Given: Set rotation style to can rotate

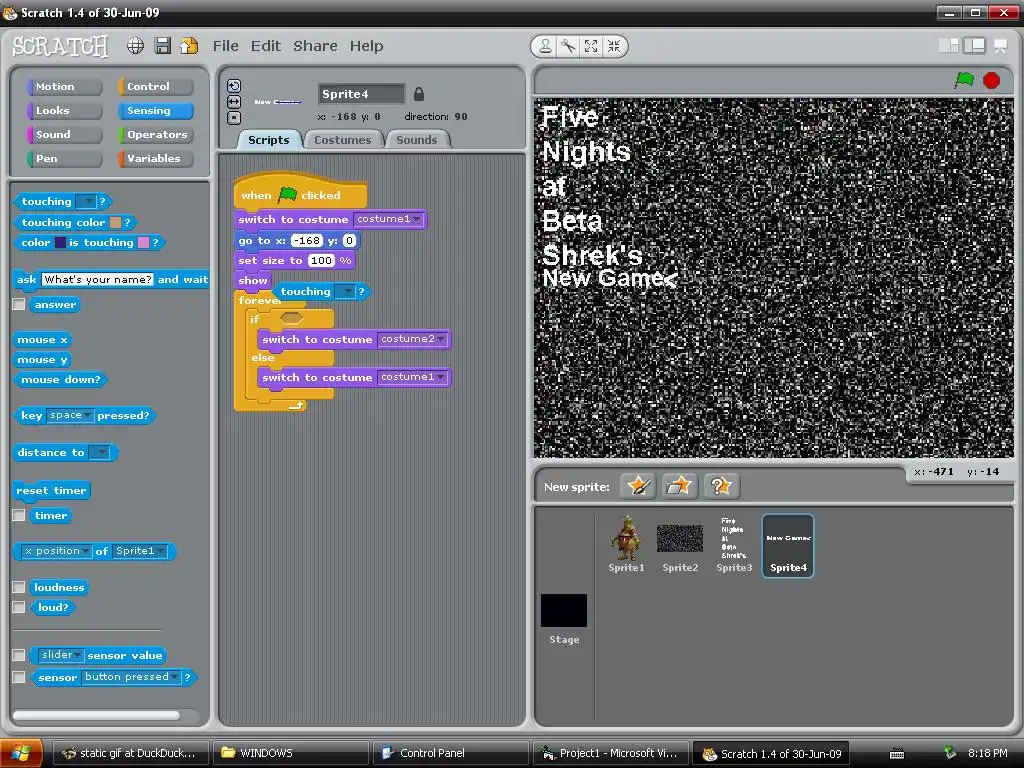Looking at the screenshot, I should [234, 86].
